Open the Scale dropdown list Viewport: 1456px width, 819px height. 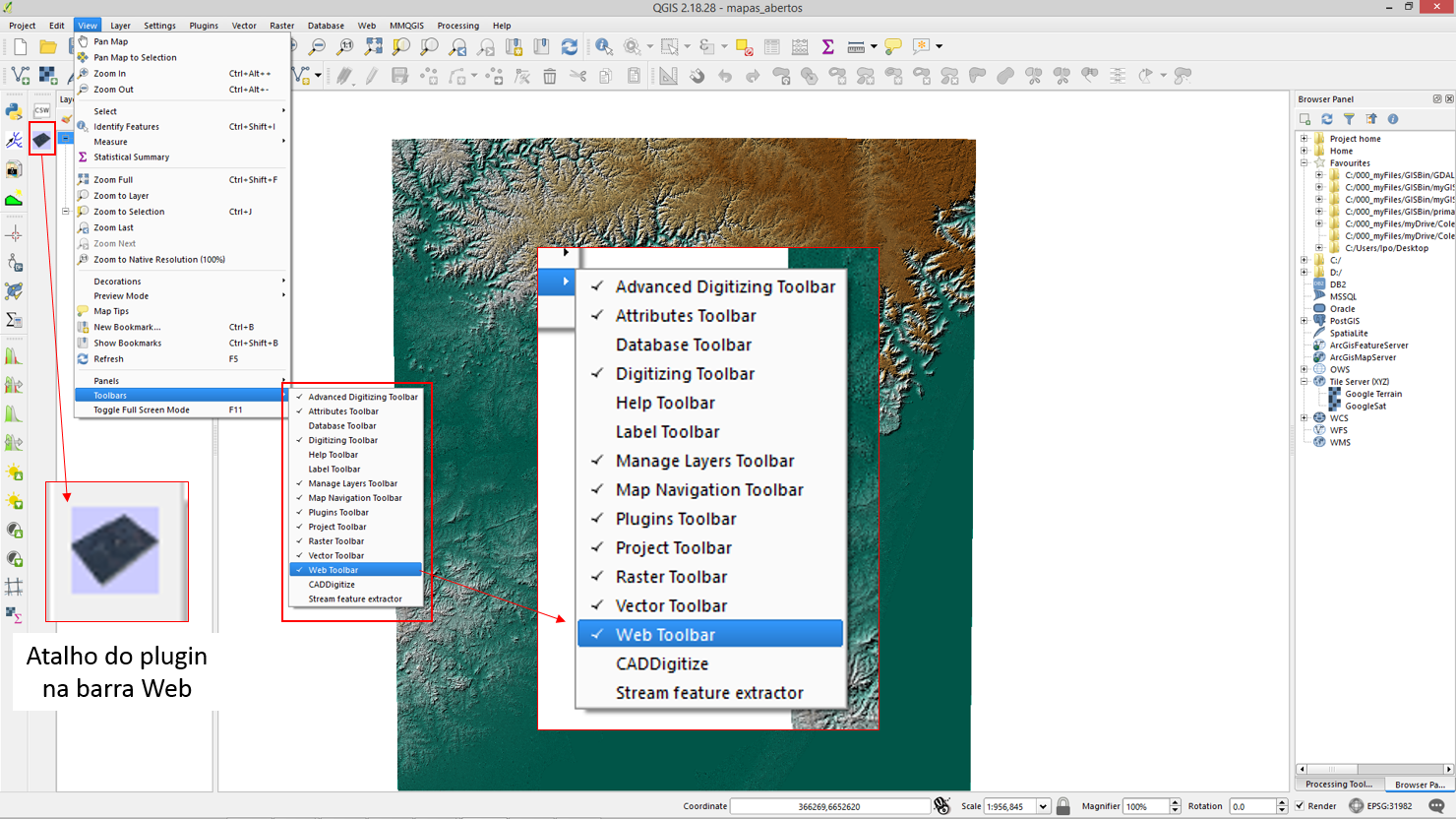pyautogui.click(x=1043, y=806)
